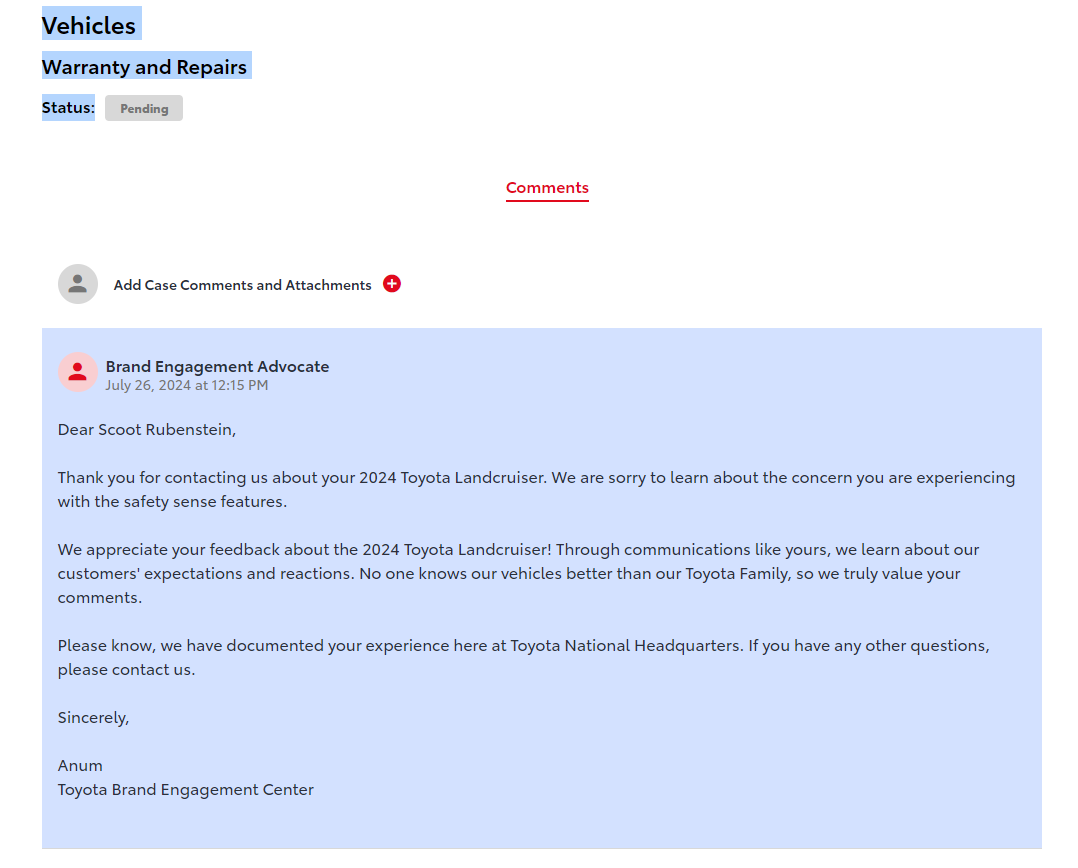
Task: Click the Anum signature name
Action: pos(80,766)
